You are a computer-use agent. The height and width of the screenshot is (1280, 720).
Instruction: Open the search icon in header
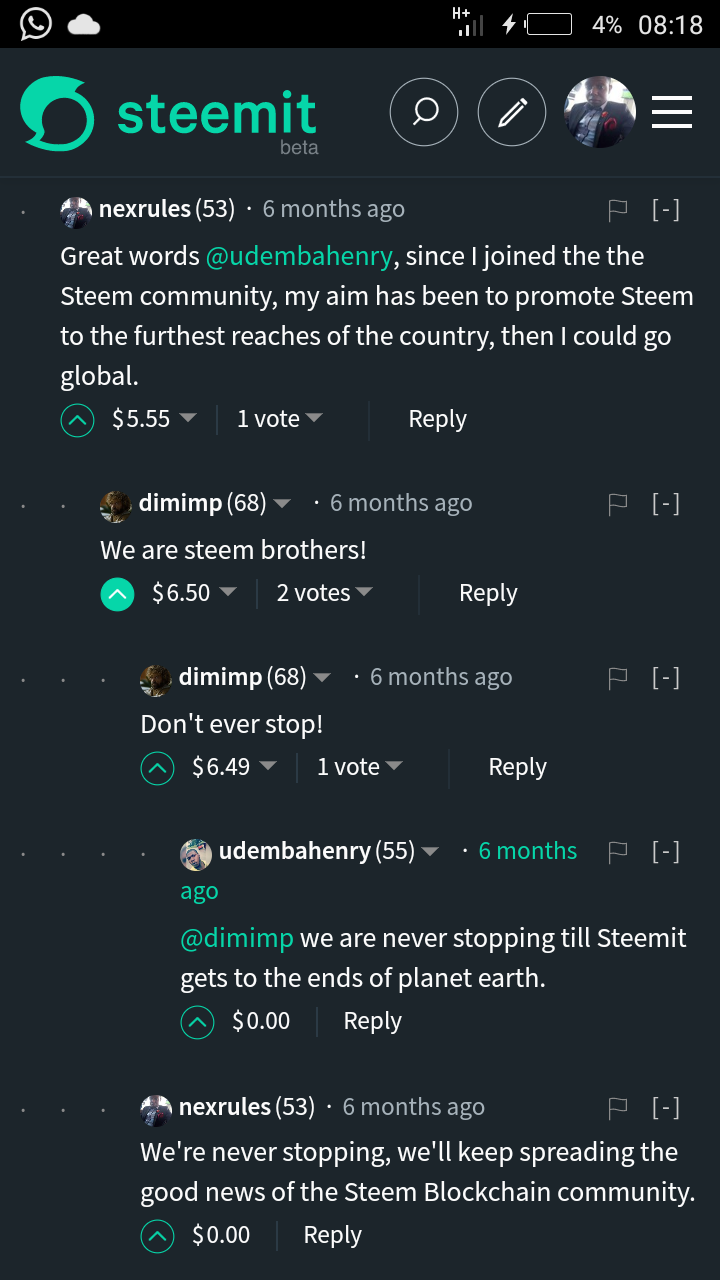[x=424, y=112]
